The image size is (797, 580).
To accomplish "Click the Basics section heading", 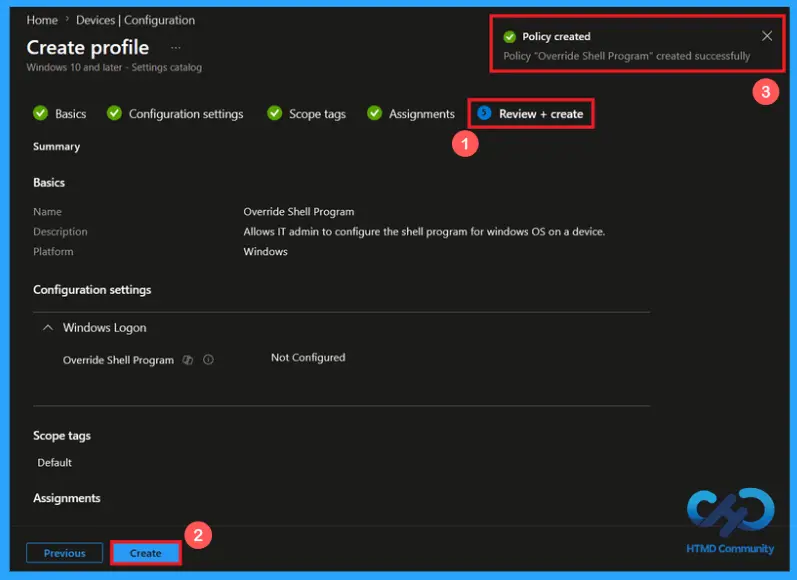I will click(49, 182).
